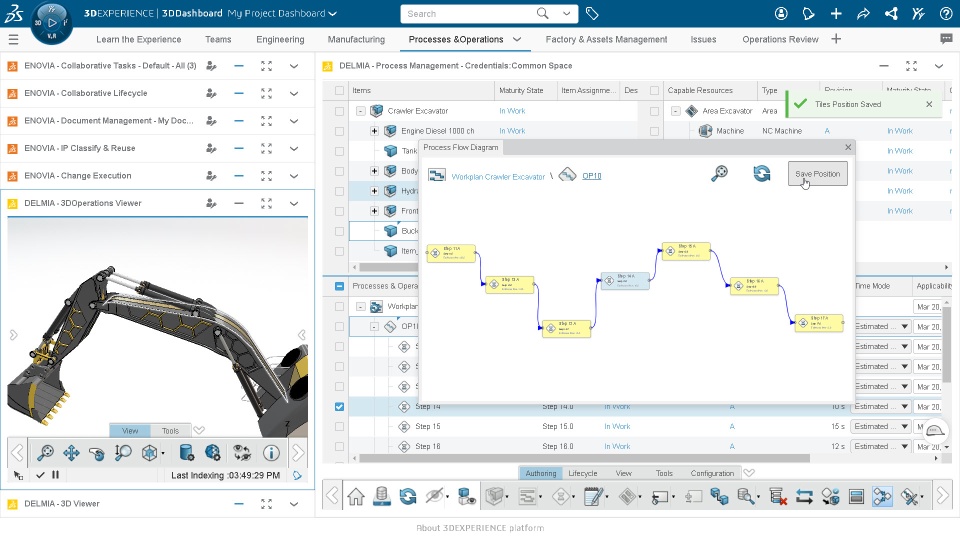This screenshot has width=960, height=540.
Task: Open the OP10 breadcrumb link
Action: point(591,176)
